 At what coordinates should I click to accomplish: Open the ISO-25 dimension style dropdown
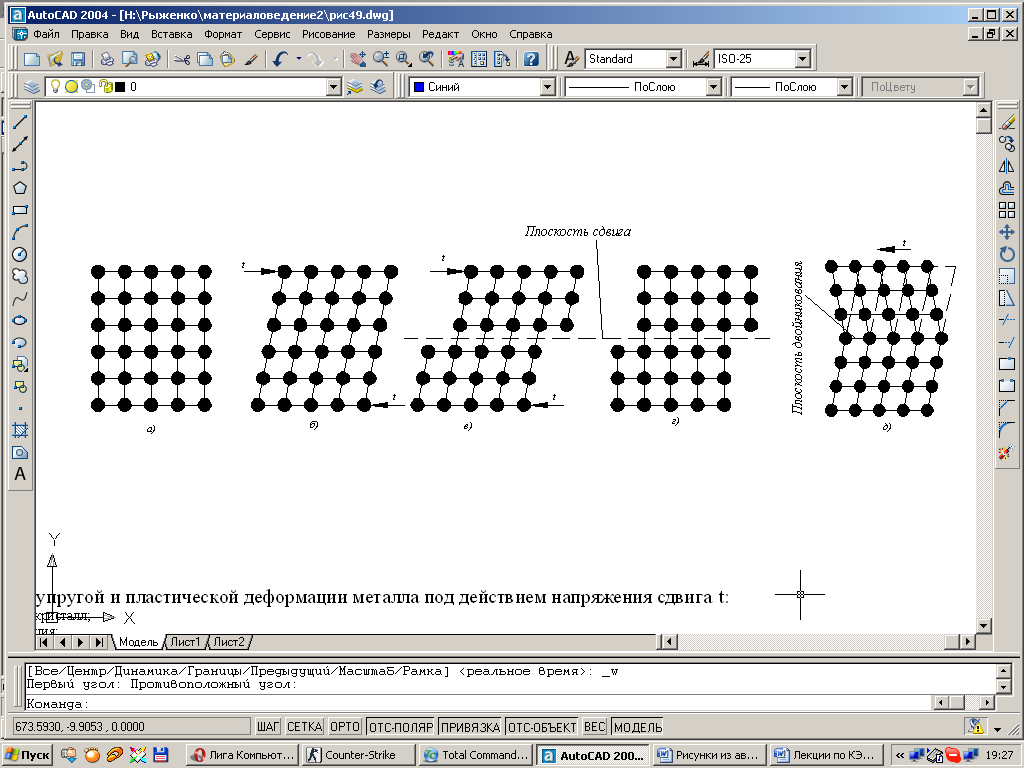[803, 59]
